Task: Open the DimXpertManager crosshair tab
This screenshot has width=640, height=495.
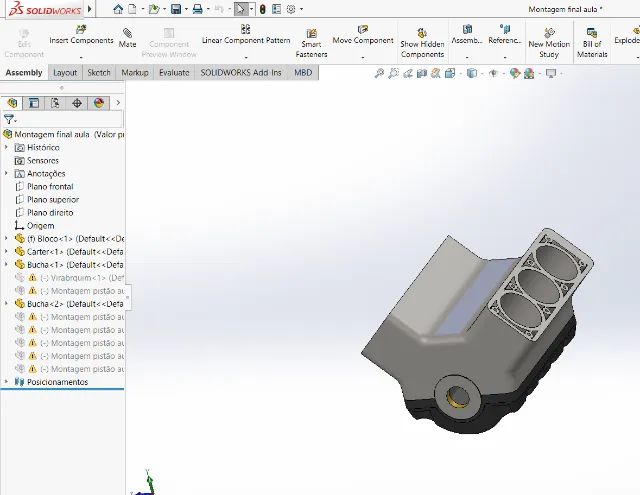Action: click(x=77, y=103)
